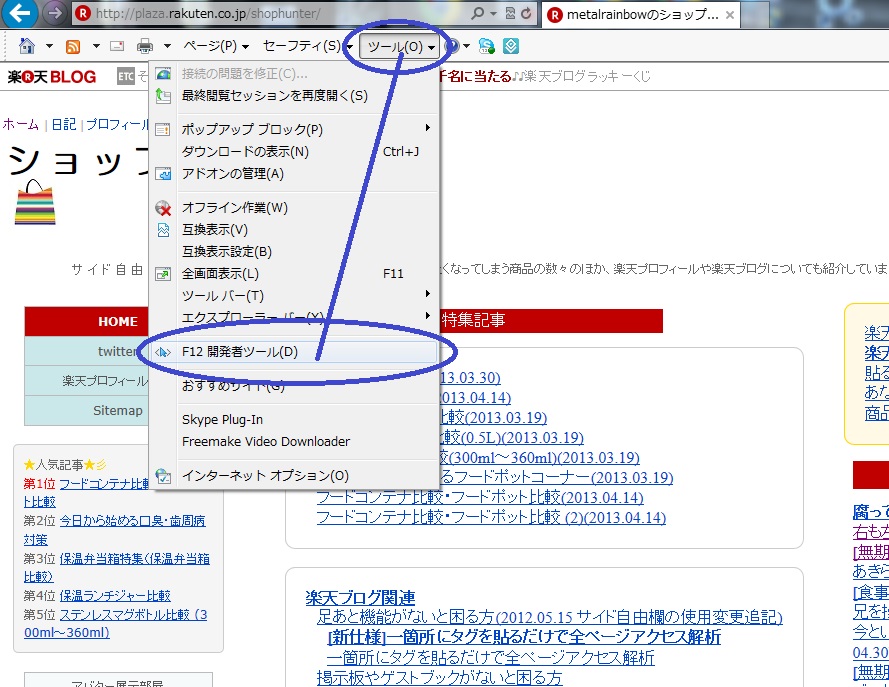Toggle オフライン作業(W) offline mode
Image resolution: width=889 pixels, height=687 pixels.
[x=234, y=208]
